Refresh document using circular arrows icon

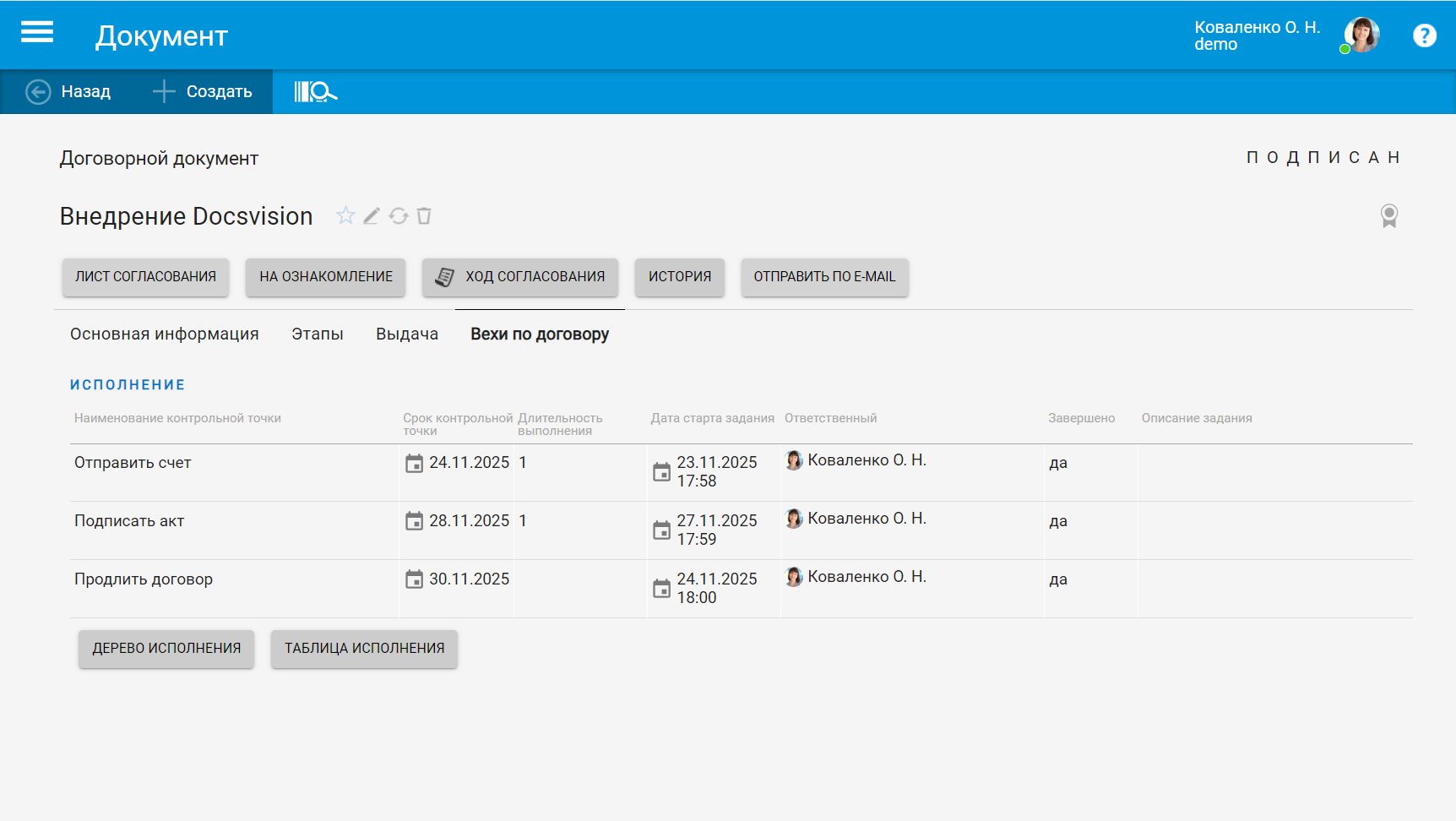(399, 216)
